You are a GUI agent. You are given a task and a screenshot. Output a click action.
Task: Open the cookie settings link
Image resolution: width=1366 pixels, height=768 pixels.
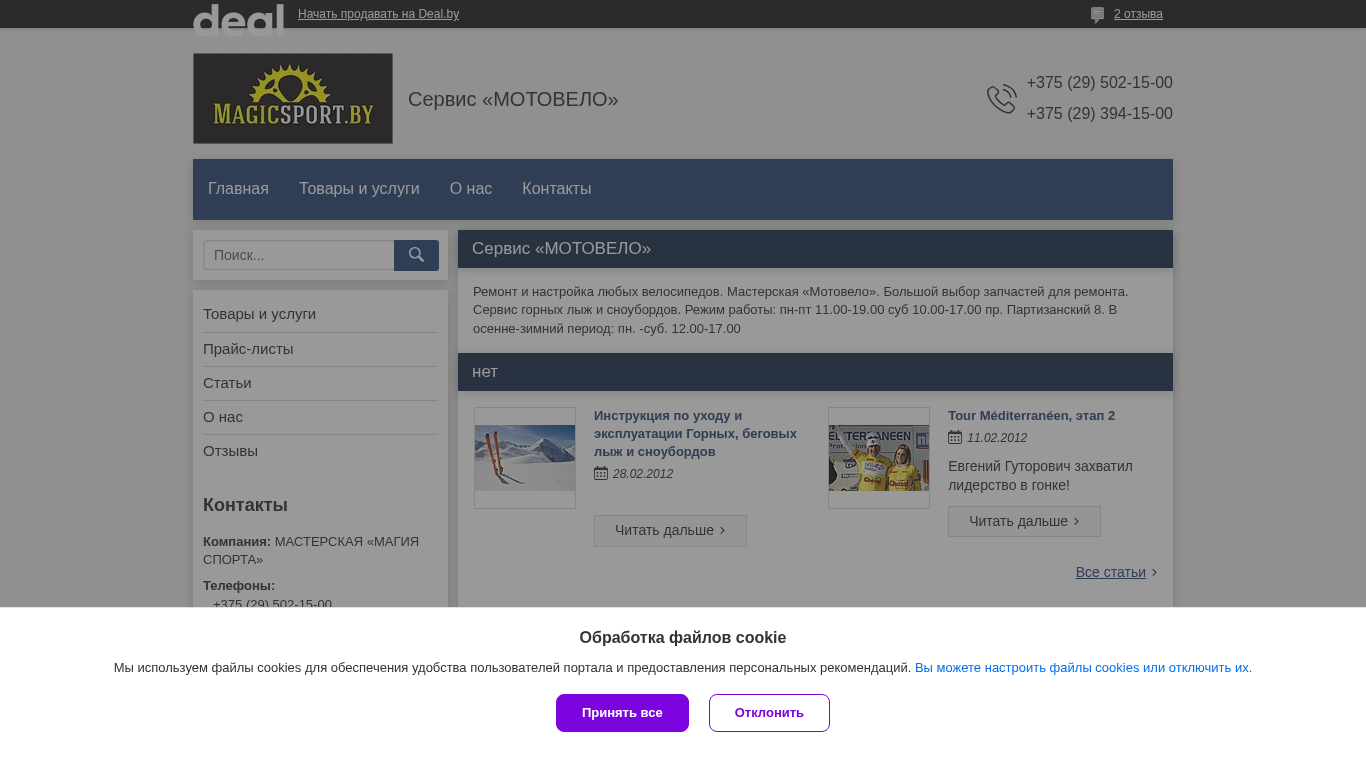tap(1083, 667)
